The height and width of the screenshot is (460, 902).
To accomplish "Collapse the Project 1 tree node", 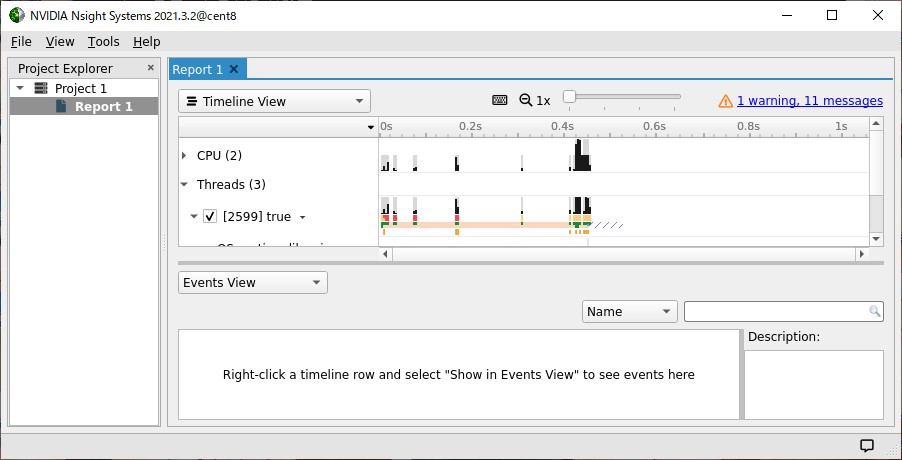I will click(x=21, y=89).
